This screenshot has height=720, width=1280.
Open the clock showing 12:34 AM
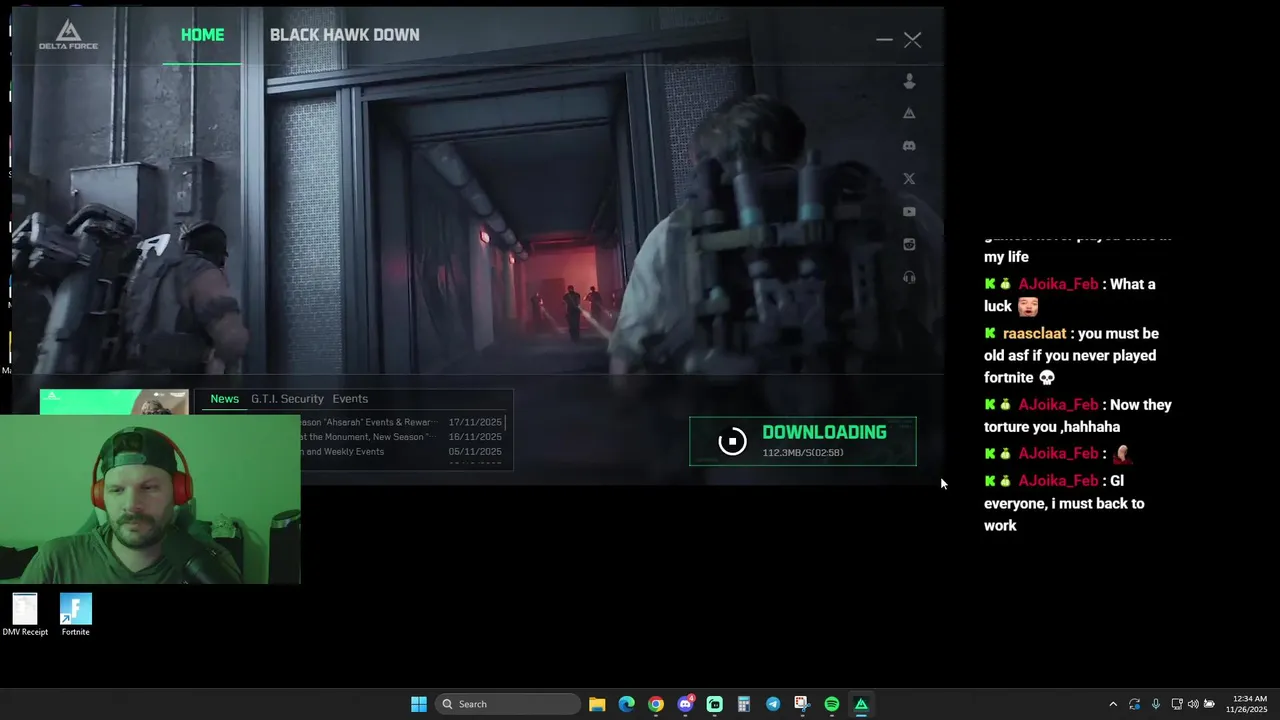tap(1246, 704)
